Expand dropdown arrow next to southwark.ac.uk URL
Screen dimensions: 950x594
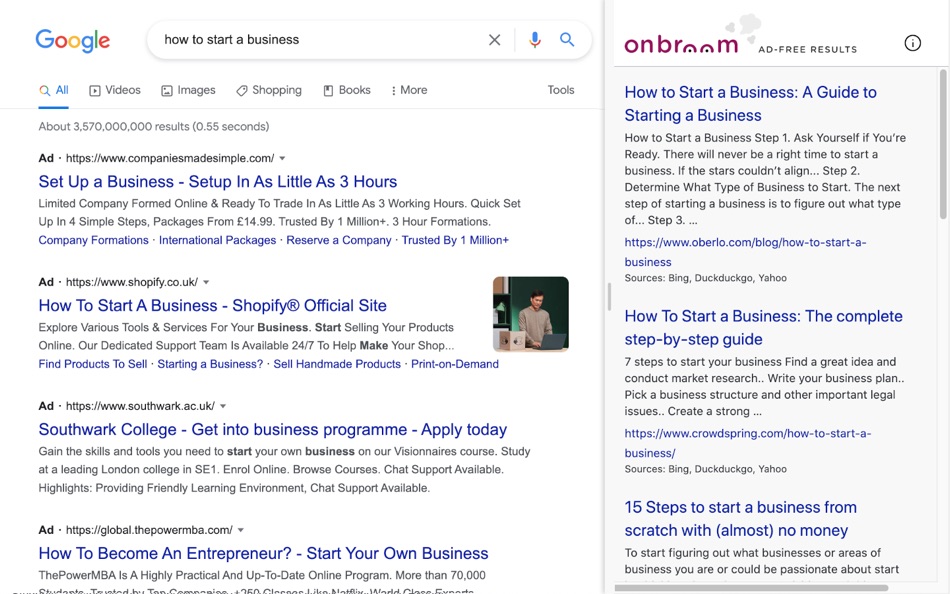coord(222,406)
